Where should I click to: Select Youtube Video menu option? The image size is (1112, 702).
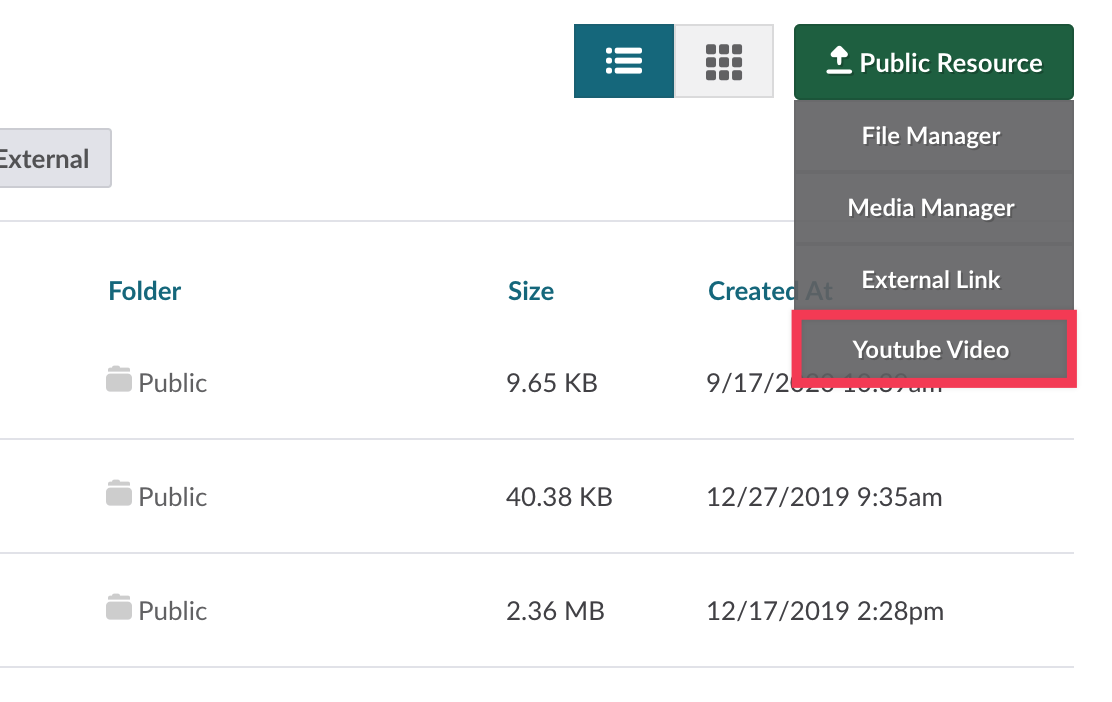(x=933, y=349)
